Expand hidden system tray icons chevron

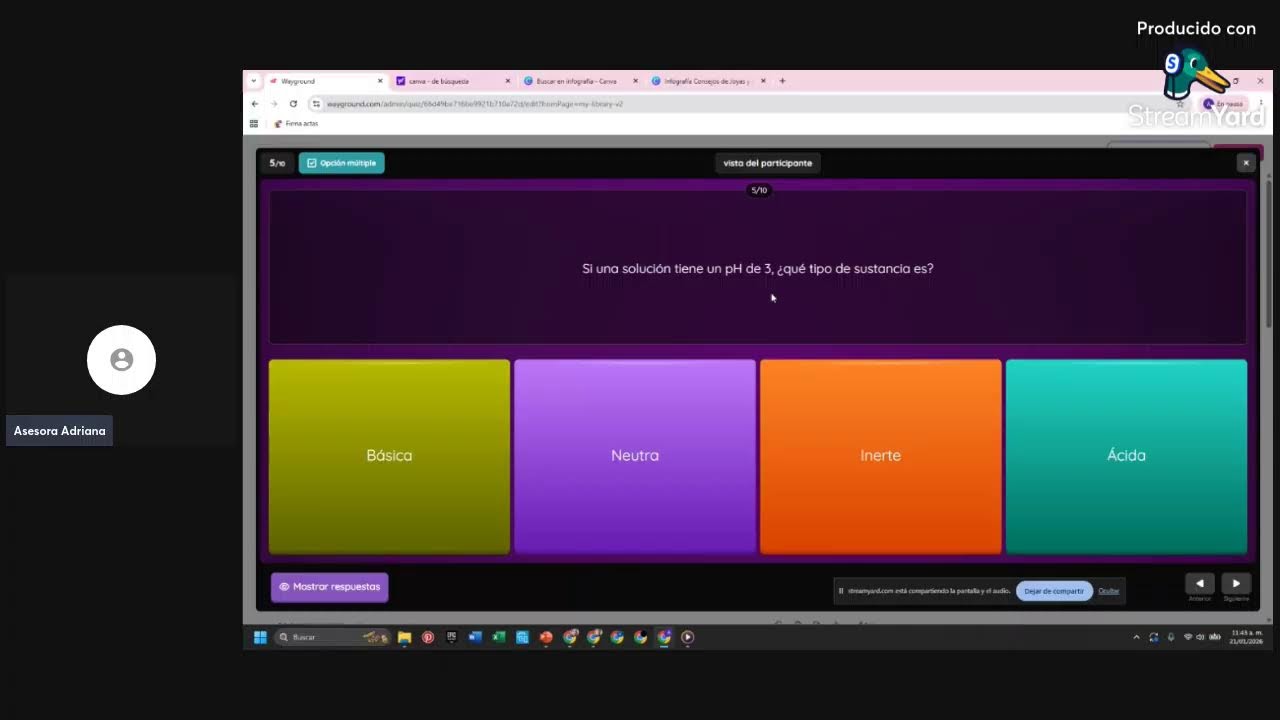pos(1136,637)
